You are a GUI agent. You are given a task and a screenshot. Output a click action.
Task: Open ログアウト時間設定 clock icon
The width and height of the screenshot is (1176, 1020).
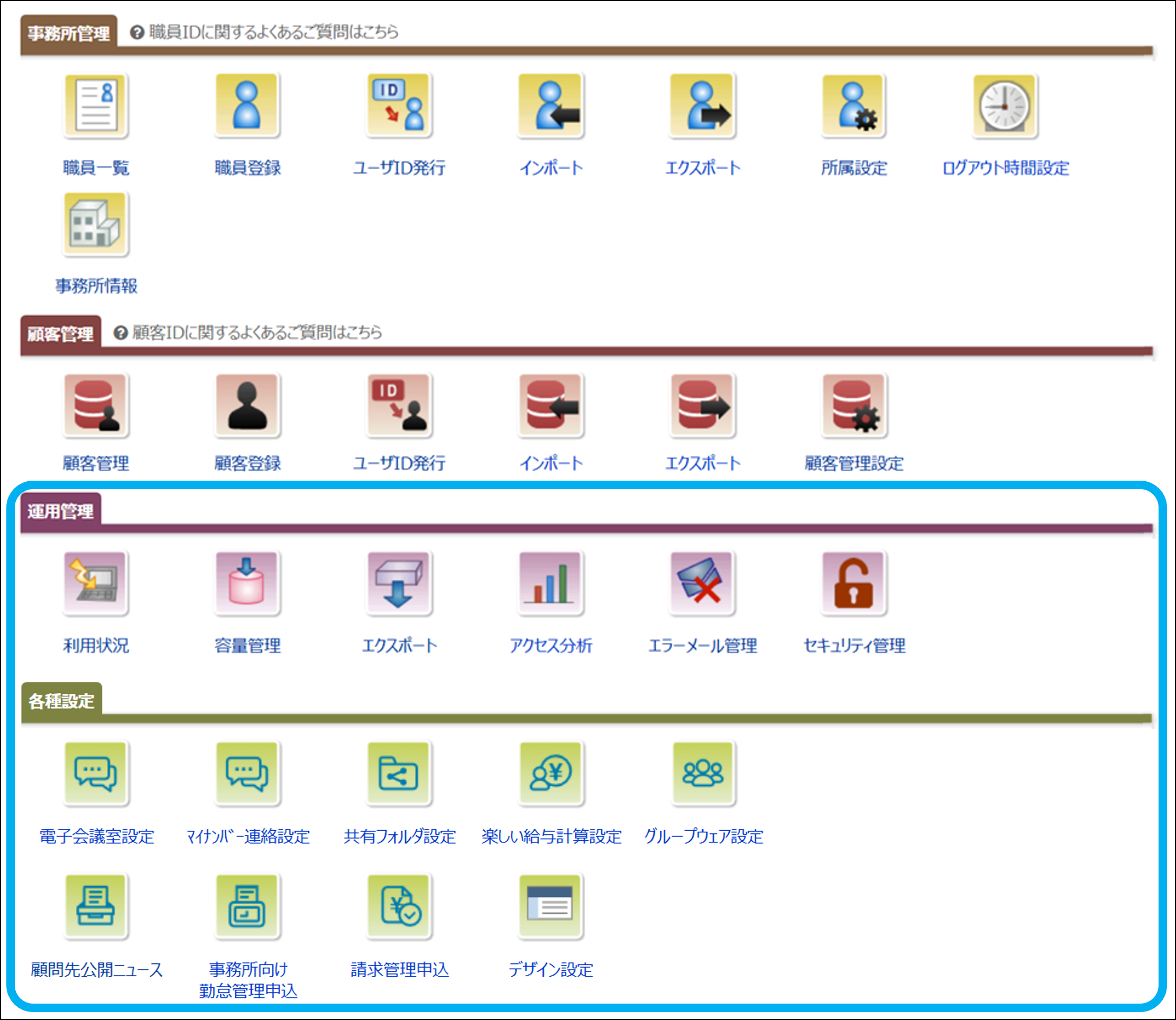pos(1005,106)
